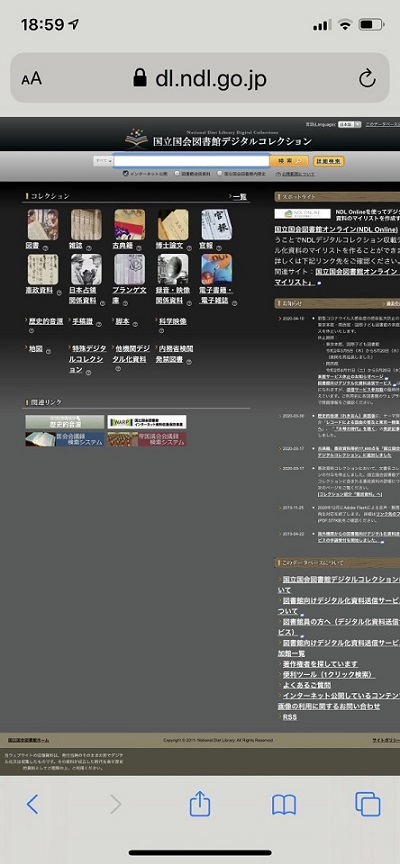The image size is (400, 864).
Task: Open the プランゲ文庫 collection thumbnail
Action: 129,269
